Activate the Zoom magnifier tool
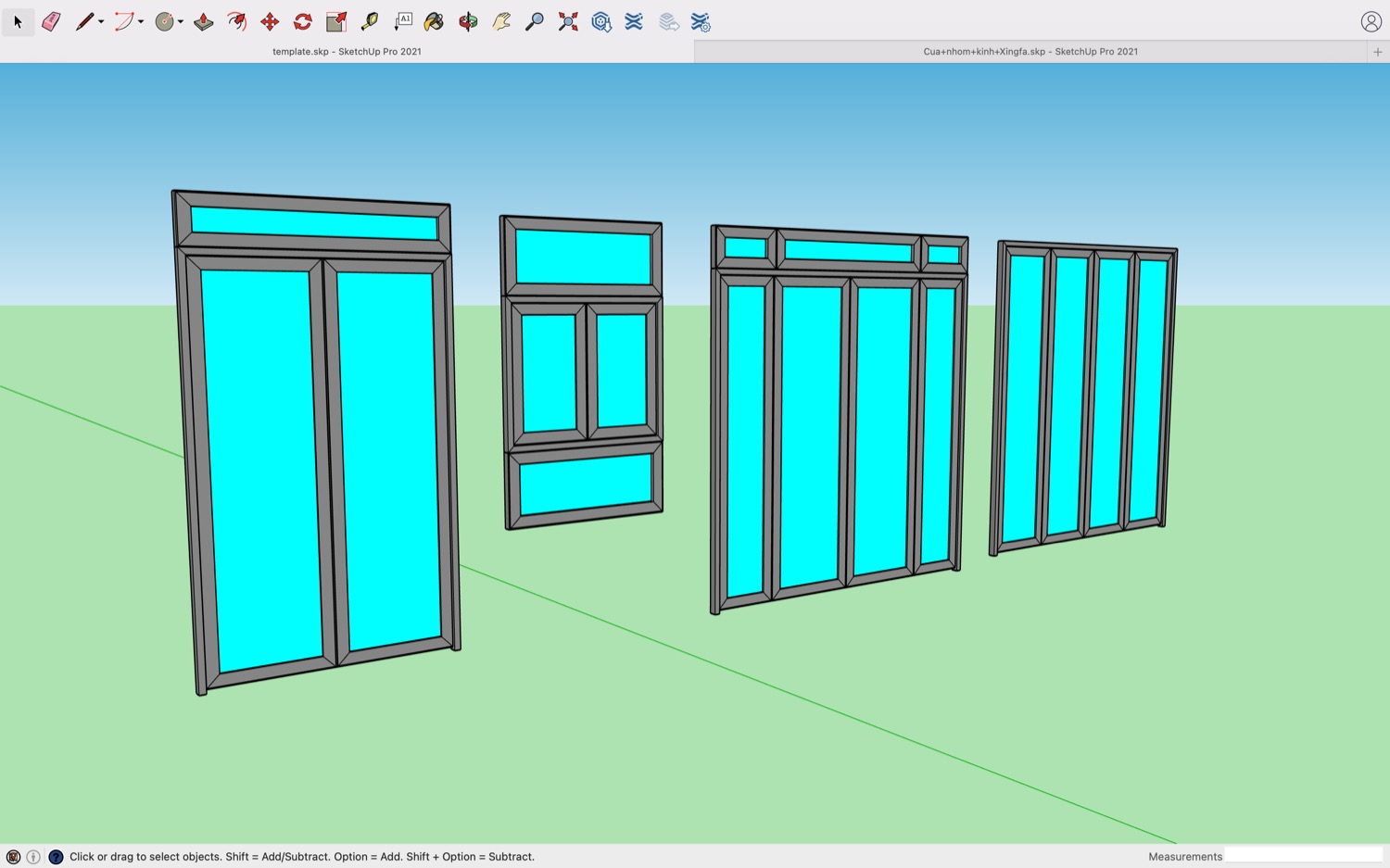Viewport: 1390px width, 868px height. pos(535,21)
